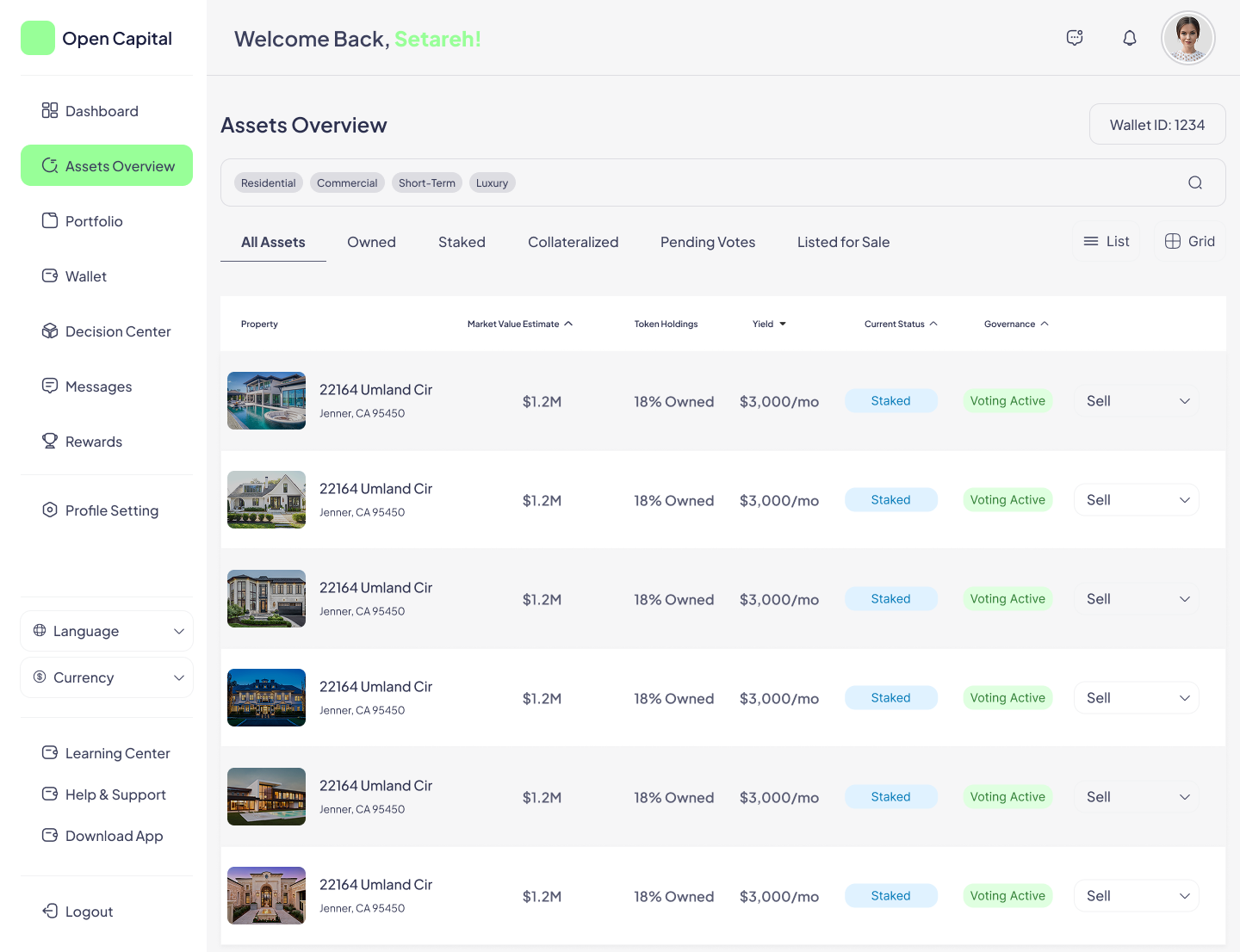Click Staked badge in fifth property row
The width and height of the screenshot is (1240, 952).
891,797
